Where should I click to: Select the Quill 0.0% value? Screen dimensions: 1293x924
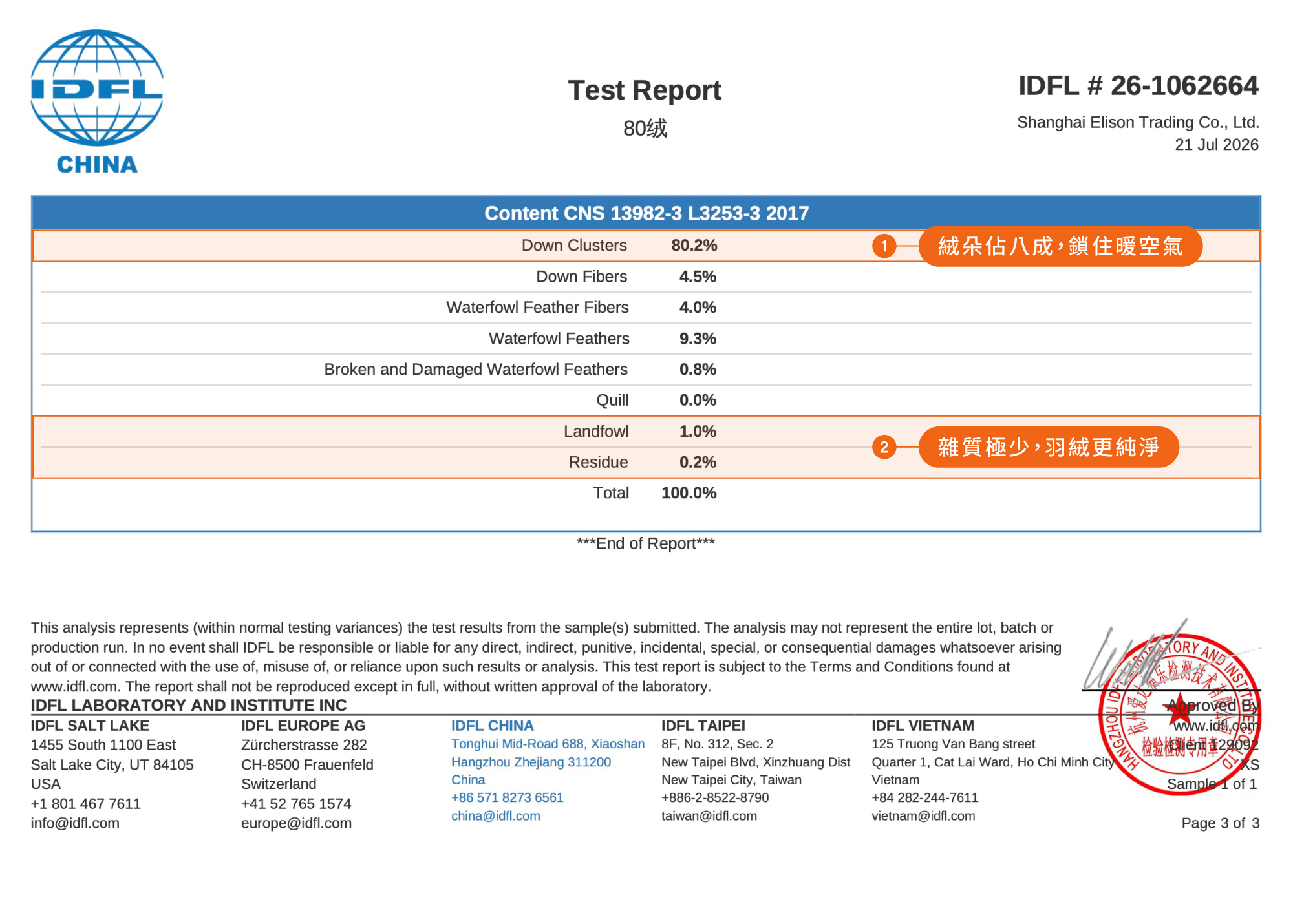click(698, 401)
